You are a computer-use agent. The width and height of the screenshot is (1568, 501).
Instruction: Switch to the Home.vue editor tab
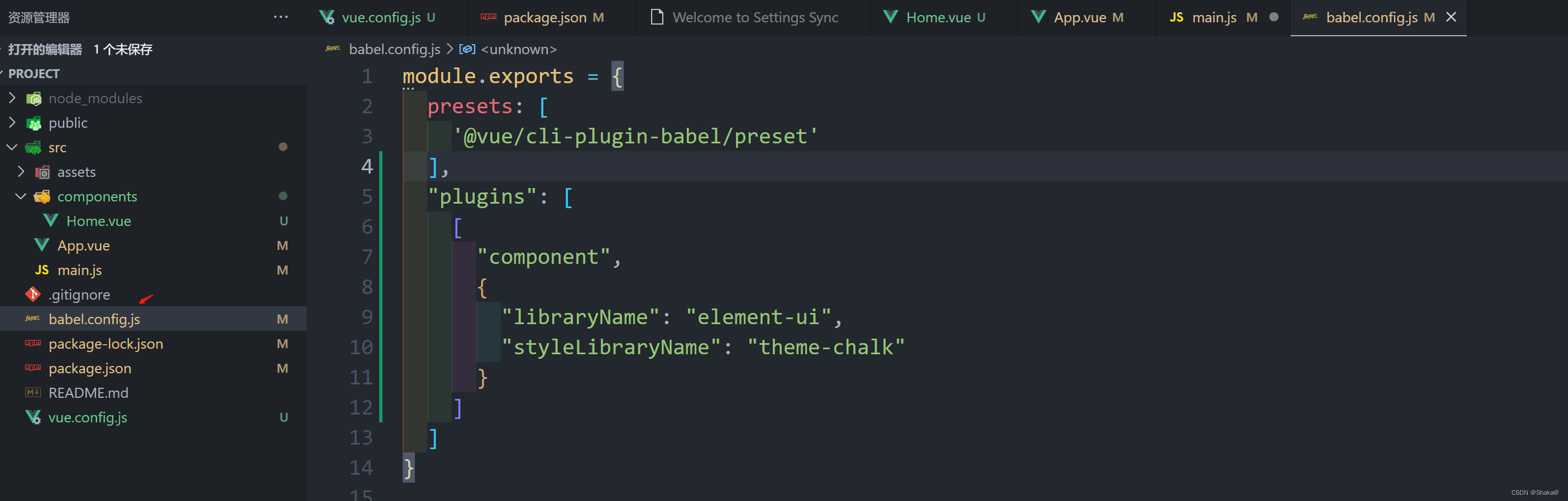tap(944, 18)
